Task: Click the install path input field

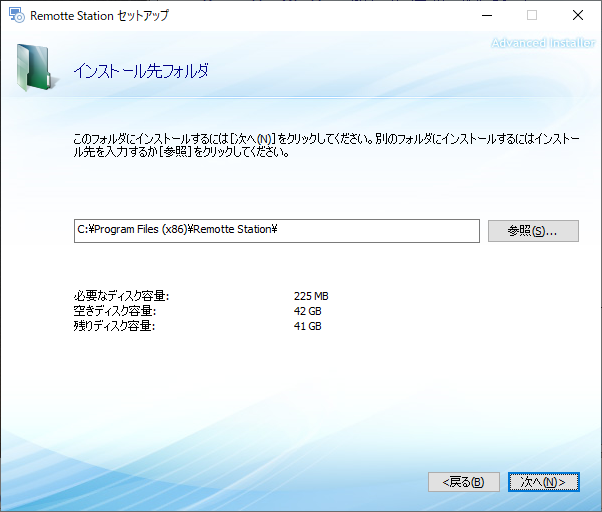Action: (276, 231)
